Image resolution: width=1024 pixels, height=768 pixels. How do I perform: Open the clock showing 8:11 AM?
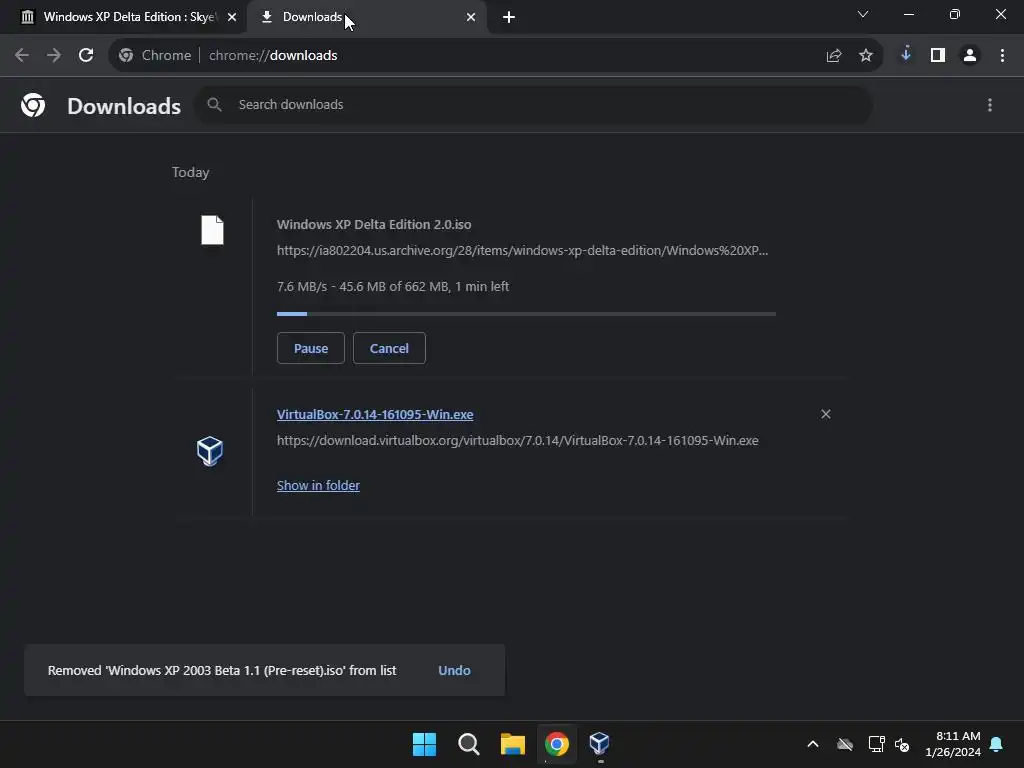pyautogui.click(x=953, y=744)
